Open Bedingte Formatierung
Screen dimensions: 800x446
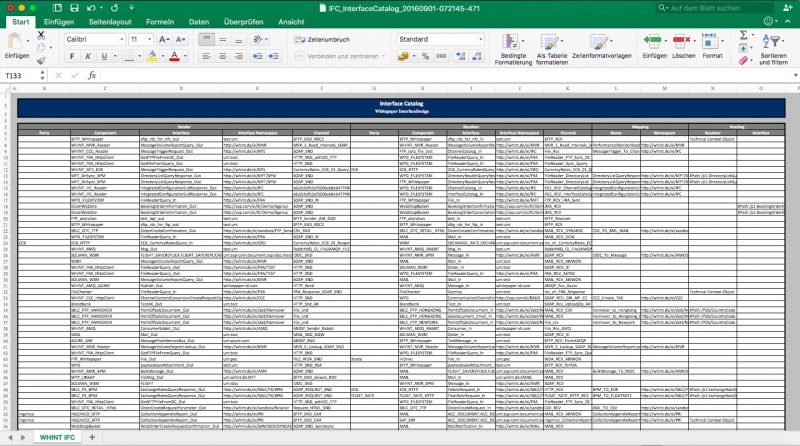tap(513, 49)
